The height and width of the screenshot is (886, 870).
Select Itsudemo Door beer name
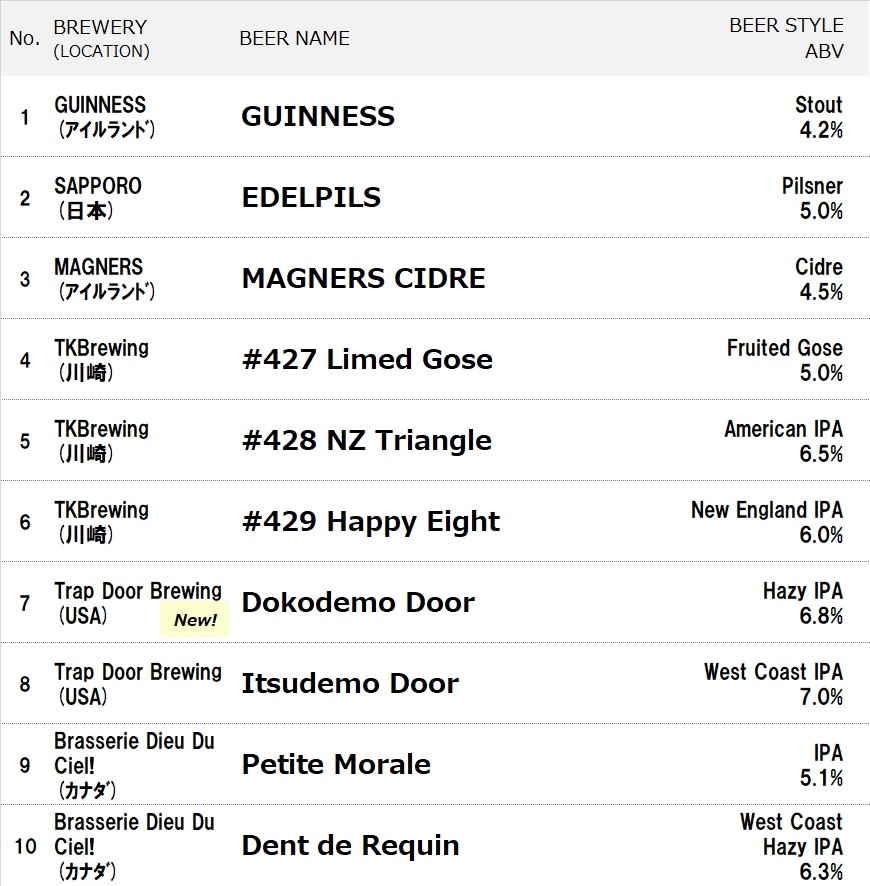coord(350,684)
